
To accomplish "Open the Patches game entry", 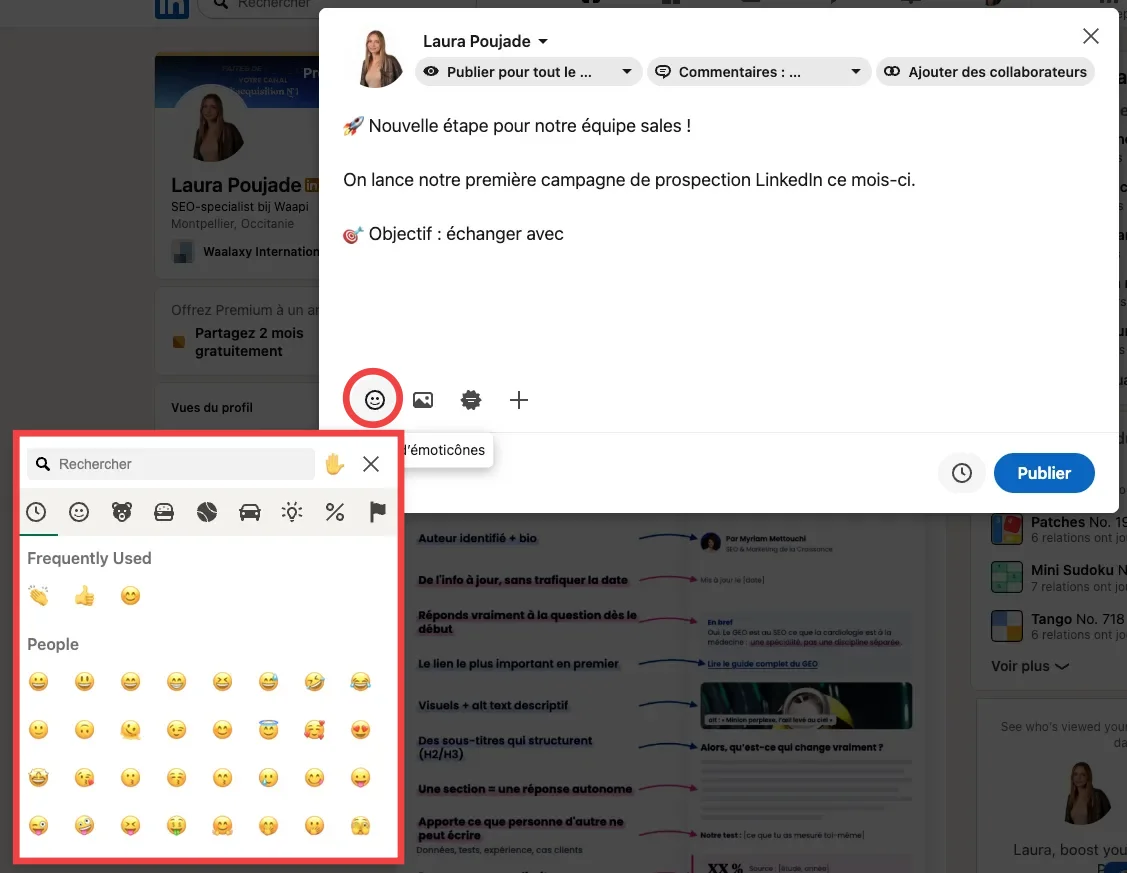I will (x=1057, y=530).
